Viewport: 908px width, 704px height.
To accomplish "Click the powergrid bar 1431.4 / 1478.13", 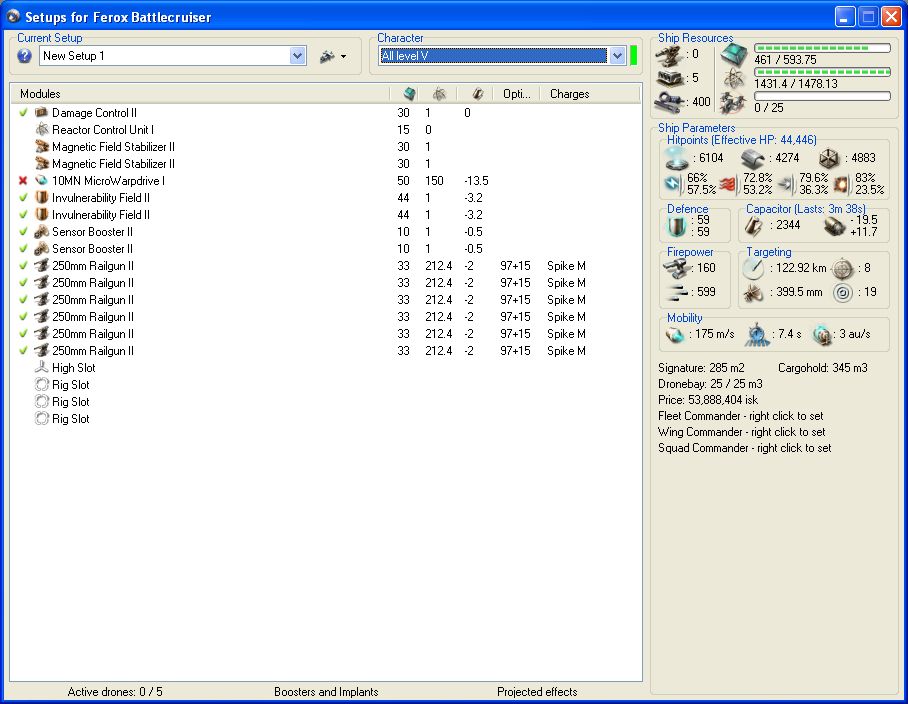I will click(x=822, y=72).
